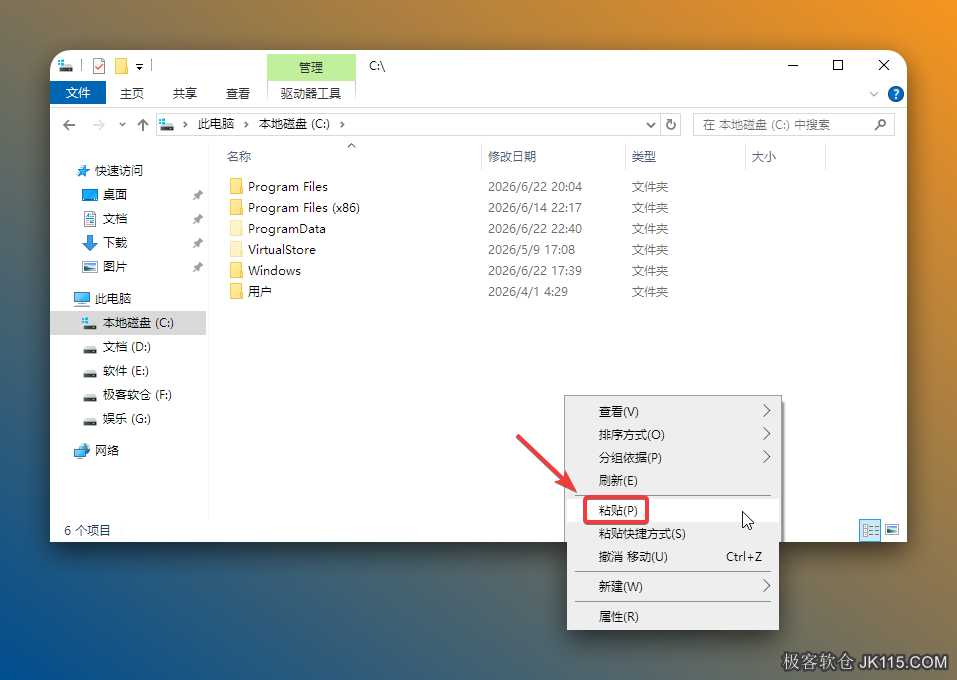Open the 软件 (E:) drive
This screenshot has height=680, width=957.
point(126,371)
